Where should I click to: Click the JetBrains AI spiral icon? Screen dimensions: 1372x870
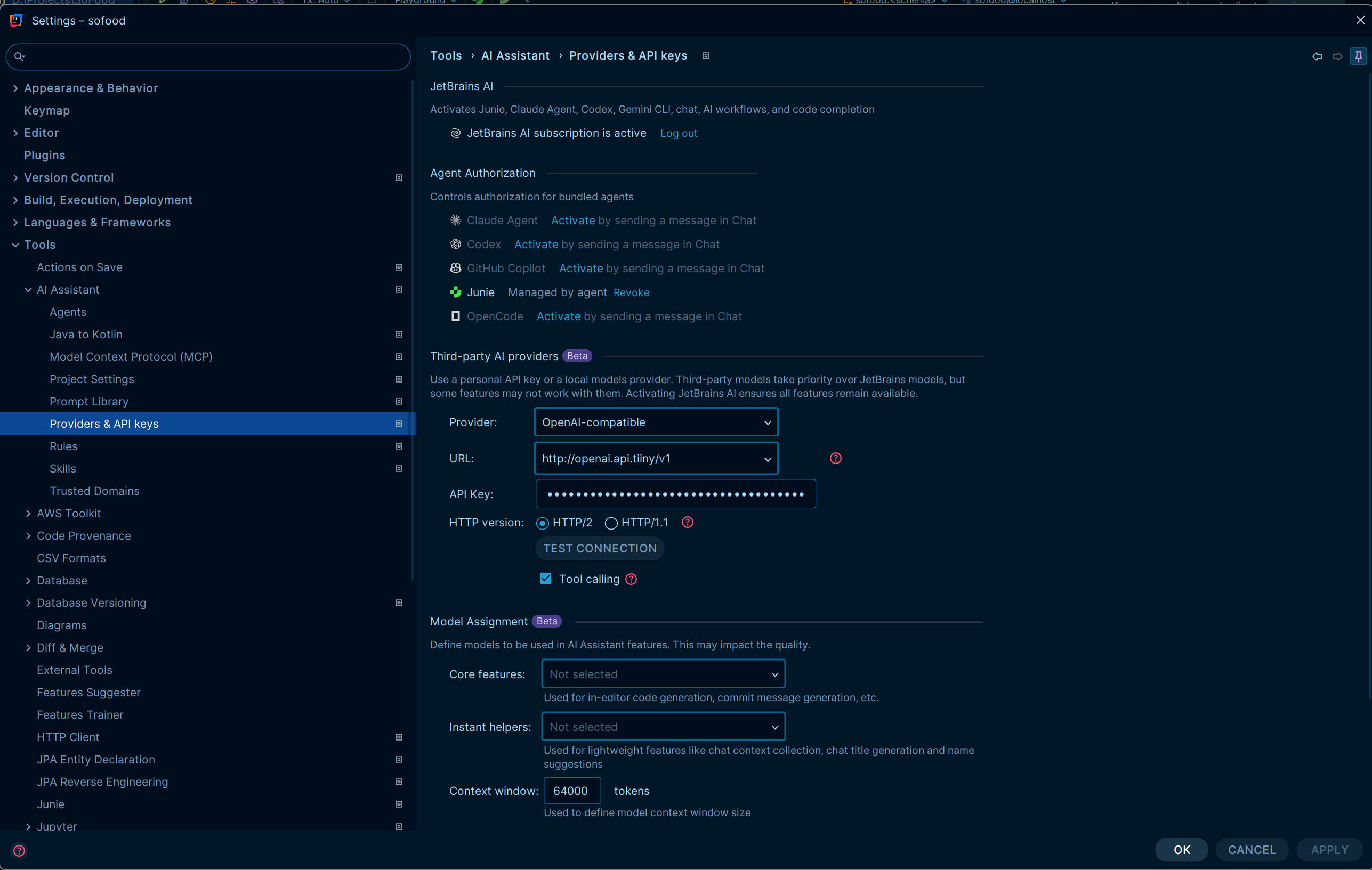tap(455, 133)
